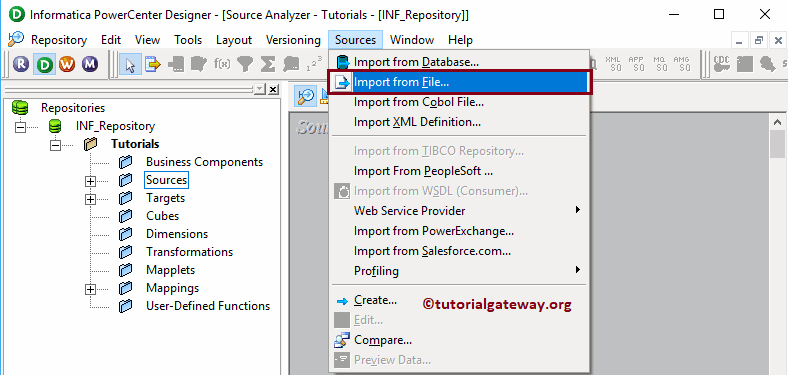Screen dimensions: 788x375
Task: Open the Window menu
Action: (x=412, y=40)
